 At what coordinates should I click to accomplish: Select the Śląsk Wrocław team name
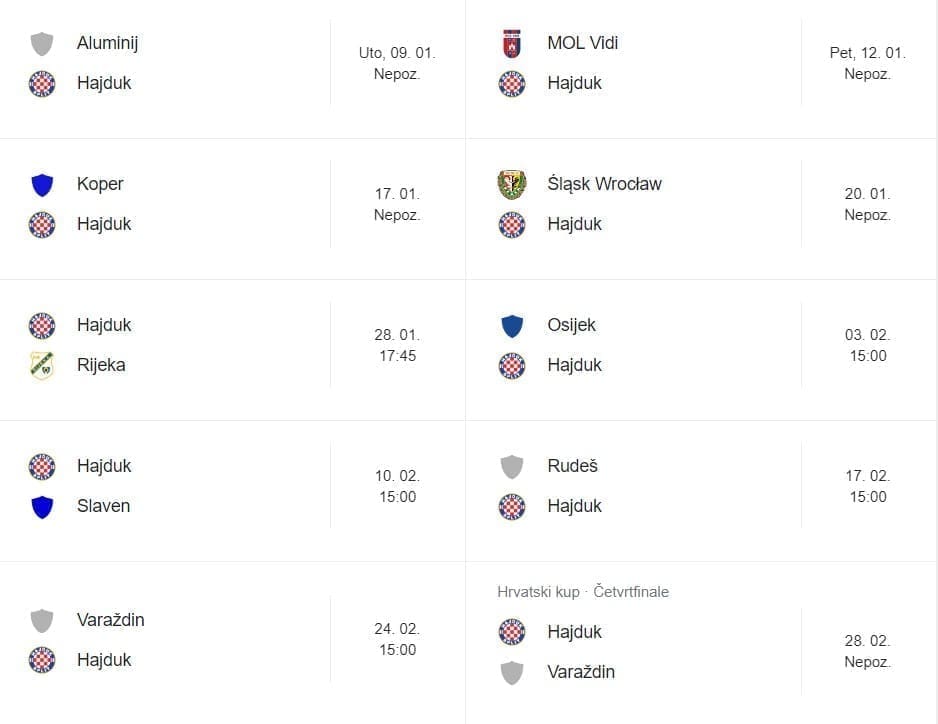(x=604, y=184)
